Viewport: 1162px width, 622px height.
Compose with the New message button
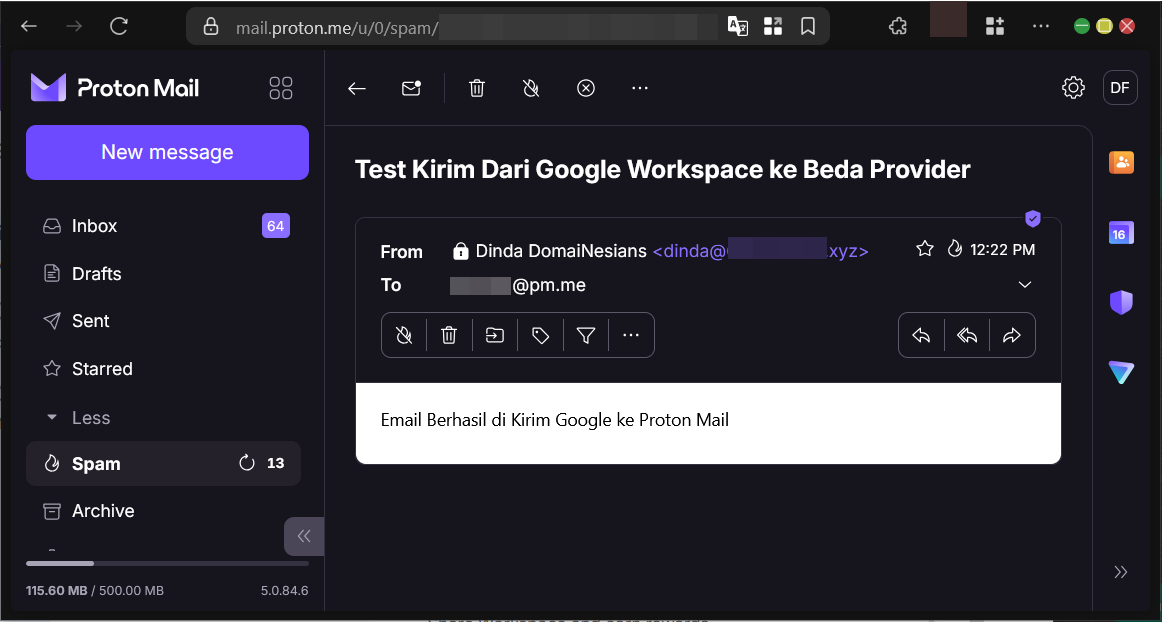167,152
